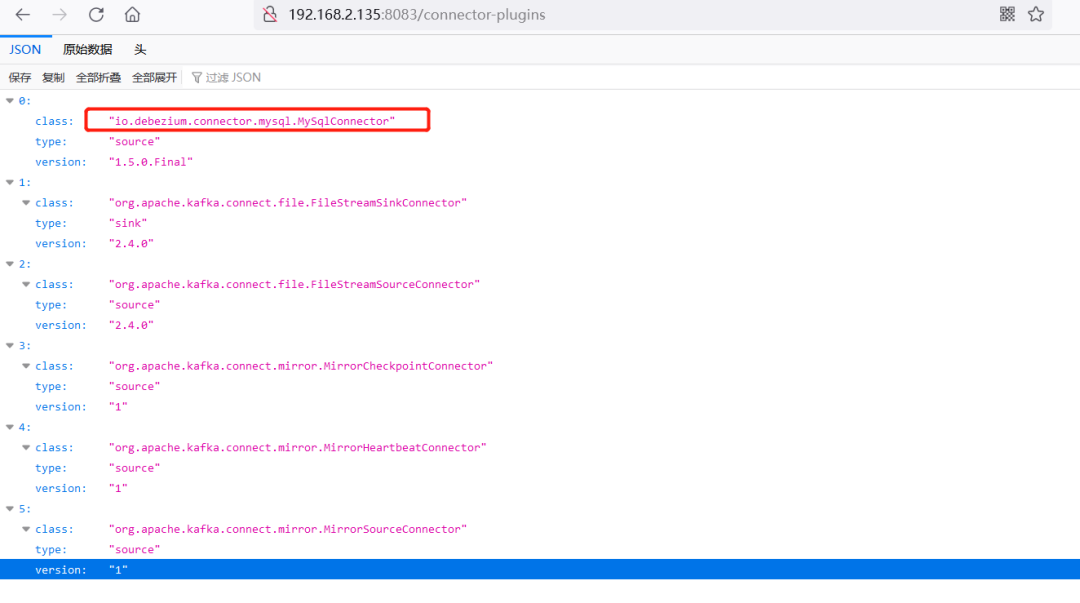The image size is (1080, 603).
Task: Collapse array item 2
Action: [10, 264]
